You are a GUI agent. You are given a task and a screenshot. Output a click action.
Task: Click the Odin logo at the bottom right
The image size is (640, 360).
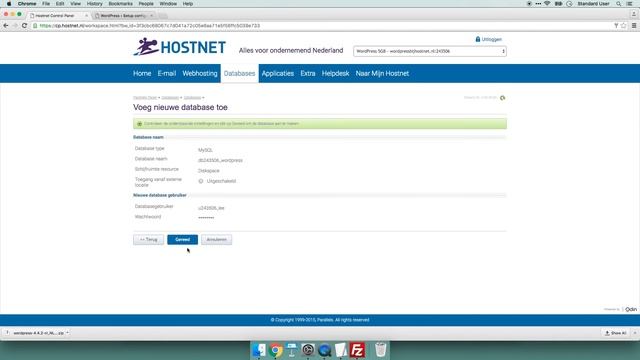pos(631,309)
